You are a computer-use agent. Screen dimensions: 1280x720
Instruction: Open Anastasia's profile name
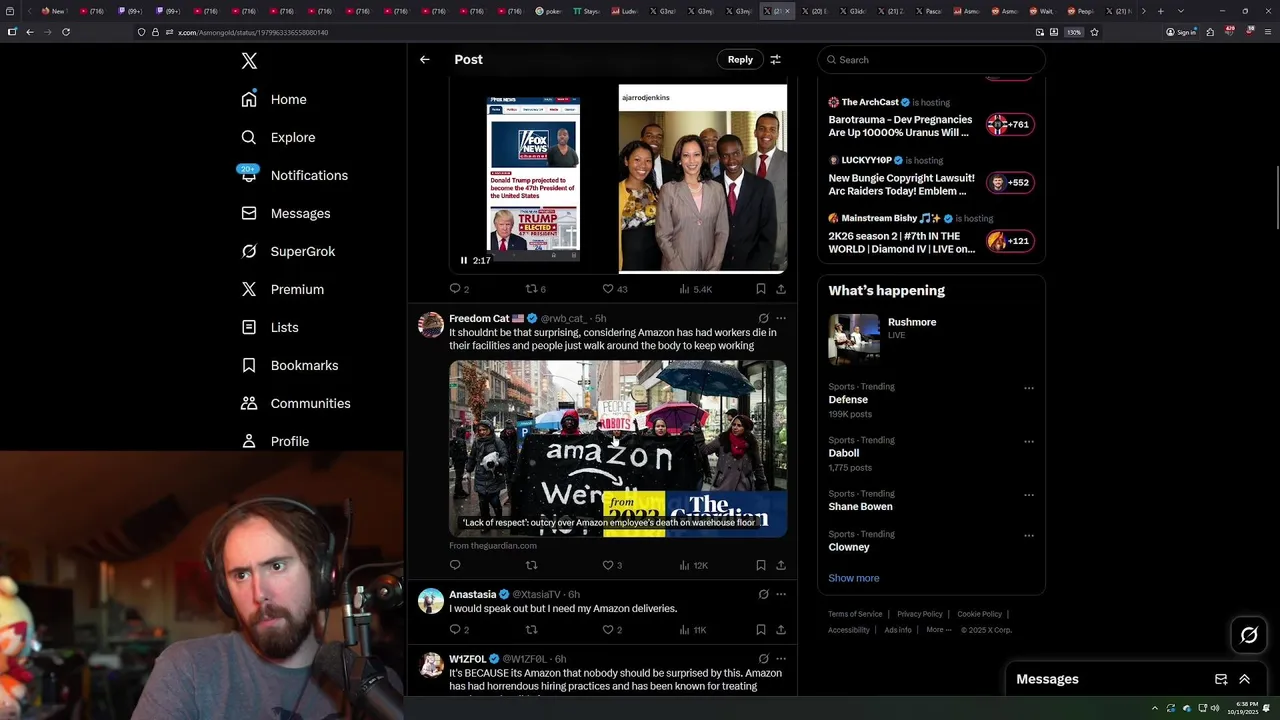(472, 594)
